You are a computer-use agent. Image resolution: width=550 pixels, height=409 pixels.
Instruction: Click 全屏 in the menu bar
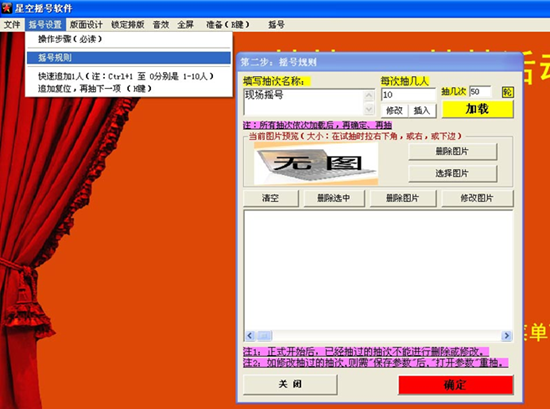click(x=186, y=25)
